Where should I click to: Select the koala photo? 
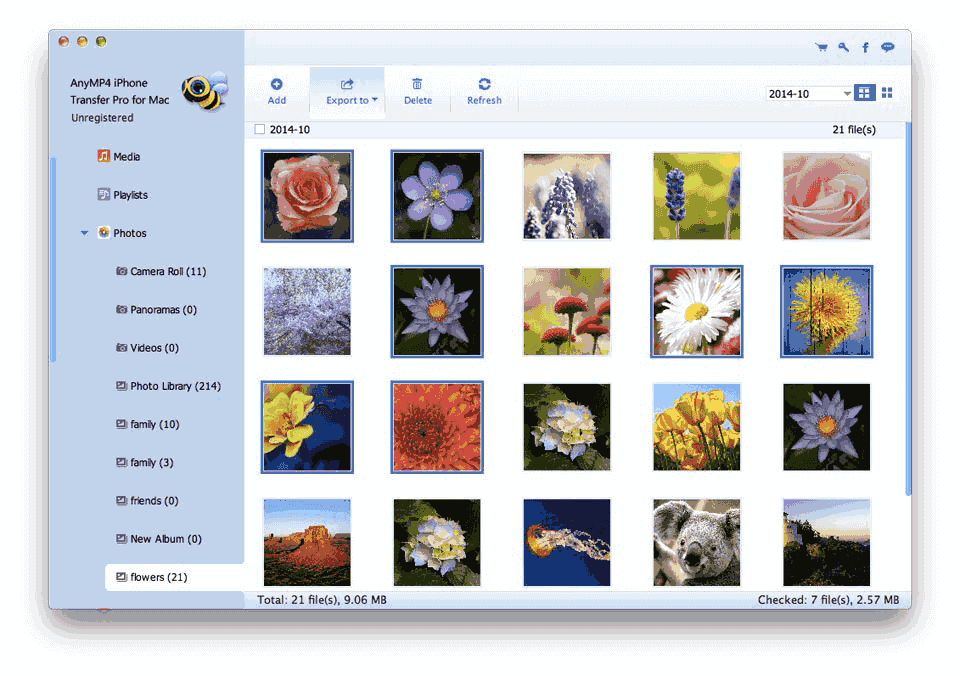697,543
